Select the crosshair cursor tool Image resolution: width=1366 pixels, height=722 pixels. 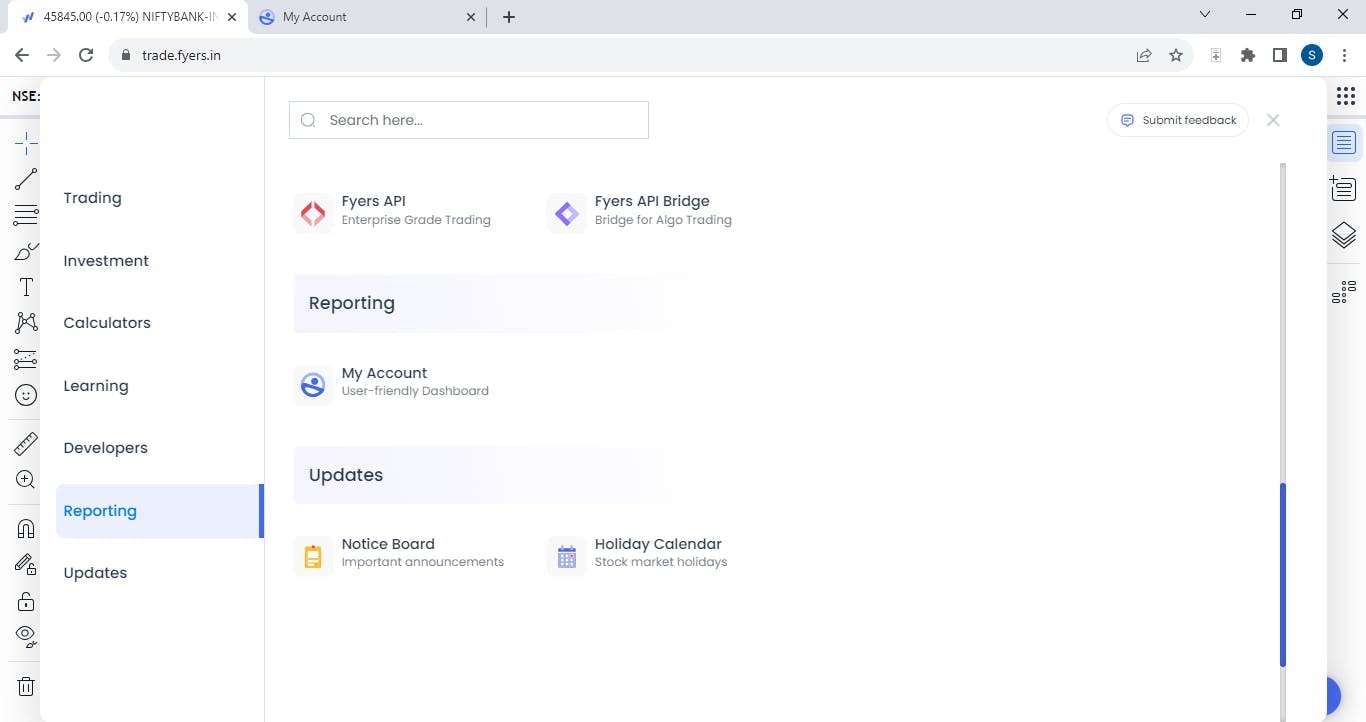click(x=26, y=144)
